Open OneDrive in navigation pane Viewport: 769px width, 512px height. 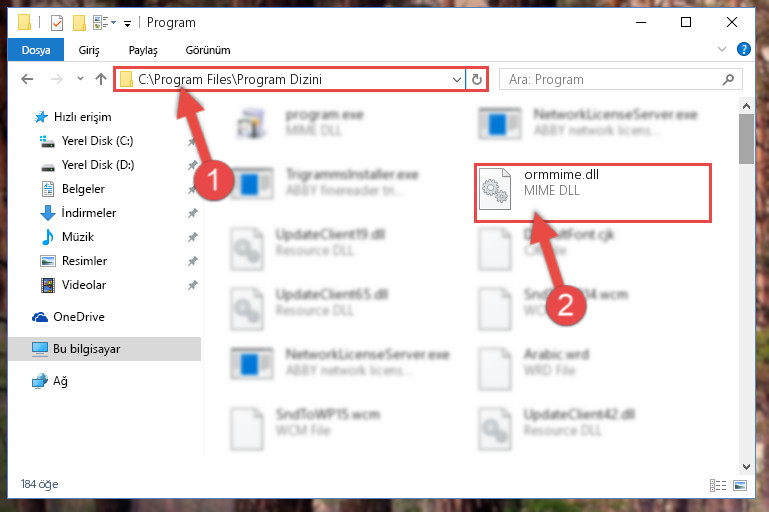click(x=78, y=317)
